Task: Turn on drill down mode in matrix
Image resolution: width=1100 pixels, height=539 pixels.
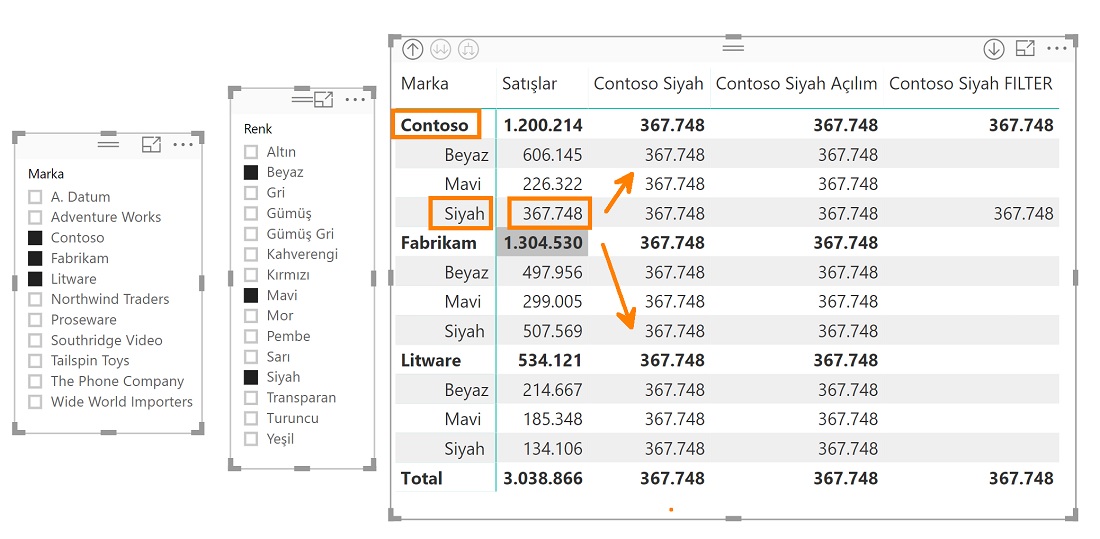Action: [994, 49]
